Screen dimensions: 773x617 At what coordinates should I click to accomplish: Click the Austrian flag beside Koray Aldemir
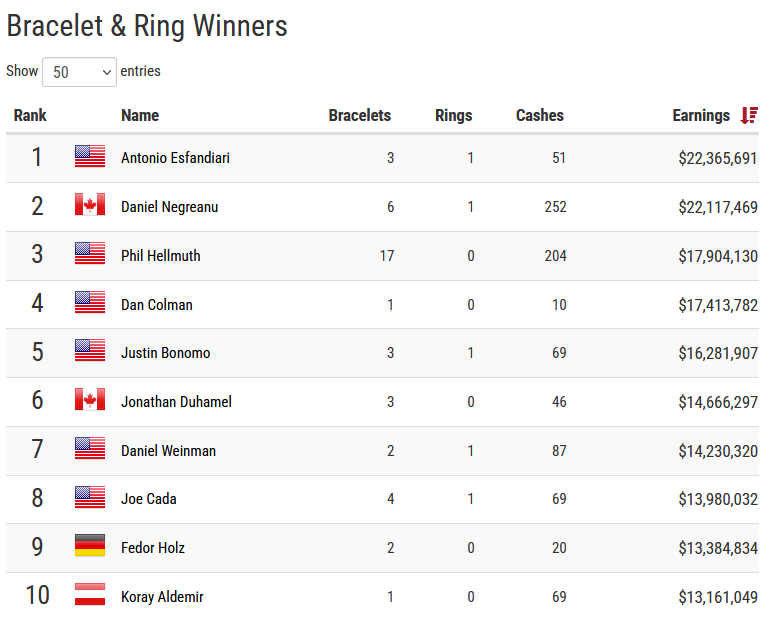90,594
